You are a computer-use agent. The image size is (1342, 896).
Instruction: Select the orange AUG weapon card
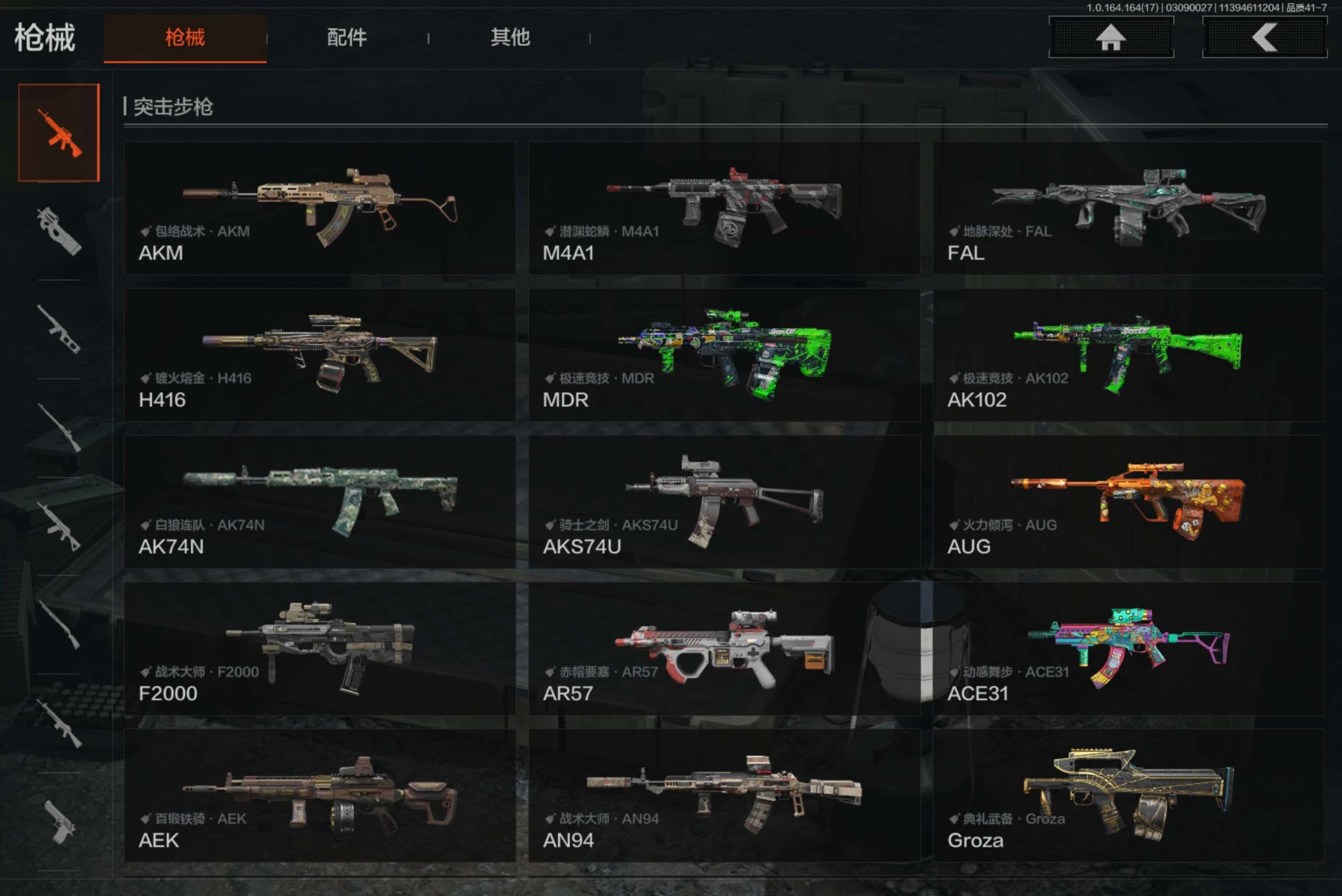coord(1129,501)
